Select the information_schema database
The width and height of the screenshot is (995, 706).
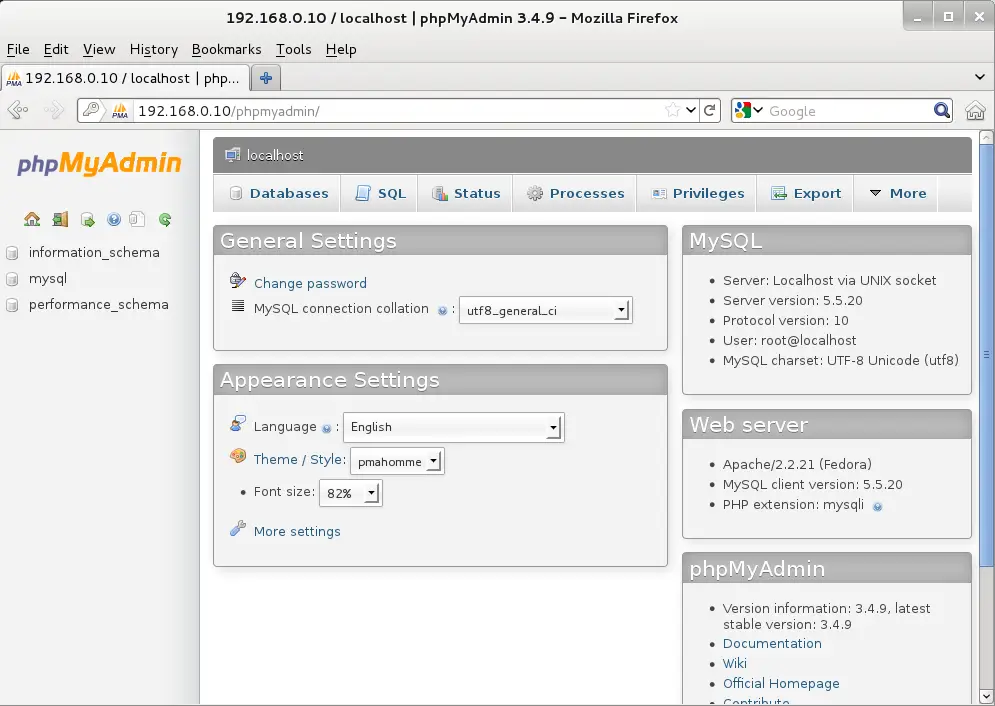(x=94, y=252)
